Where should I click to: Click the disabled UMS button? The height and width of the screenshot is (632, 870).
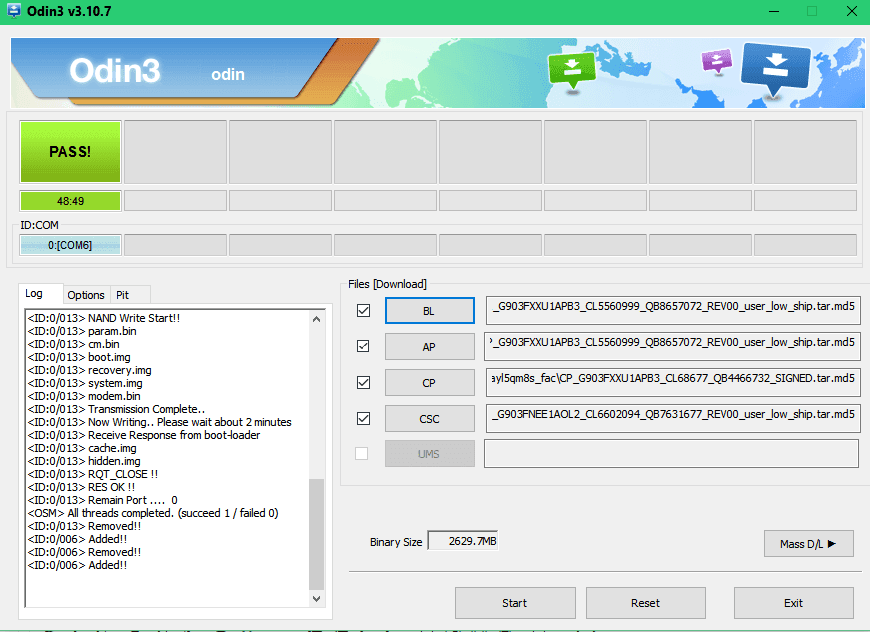429,454
